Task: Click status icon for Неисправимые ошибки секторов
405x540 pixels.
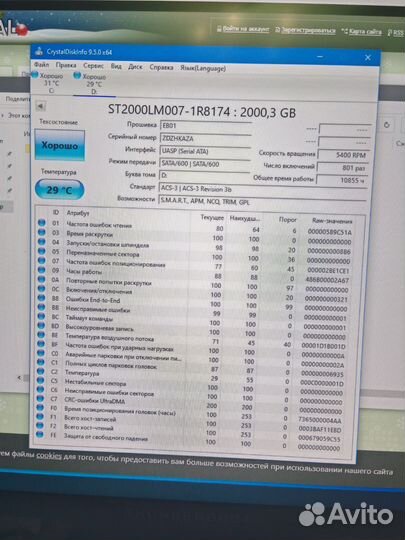Action: [x=40, y=390]
